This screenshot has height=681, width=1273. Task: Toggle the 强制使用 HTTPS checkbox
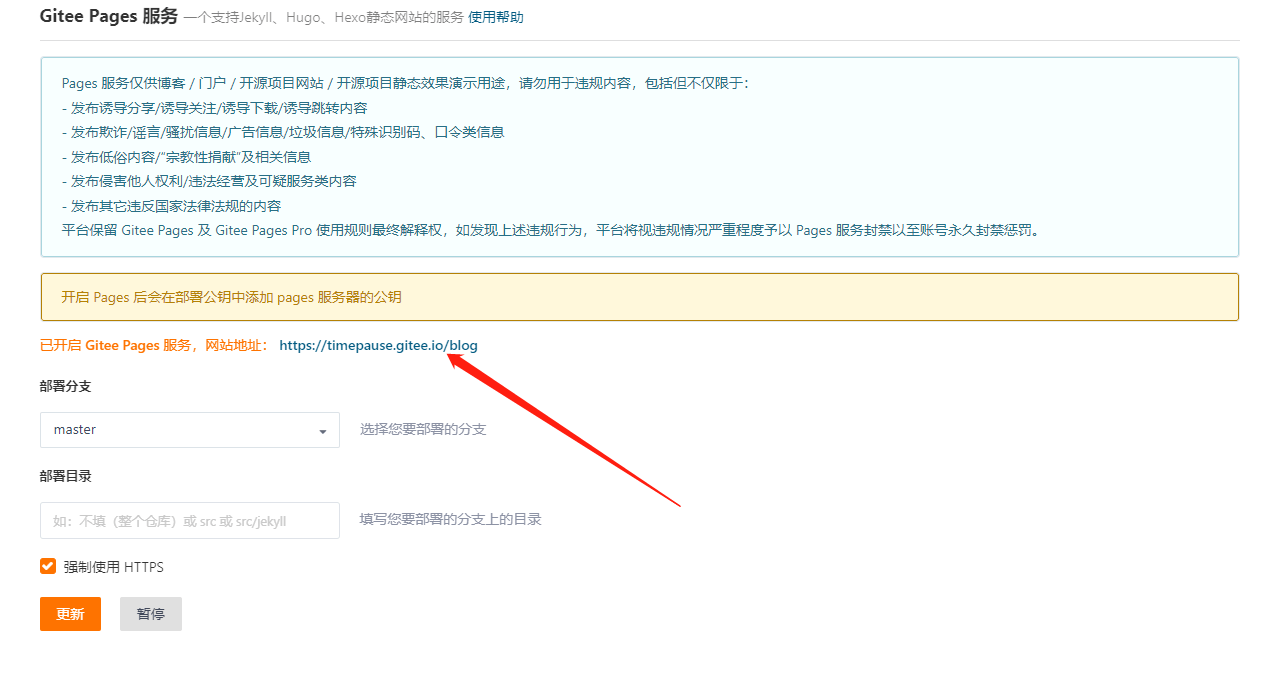(x=48, y=566)
